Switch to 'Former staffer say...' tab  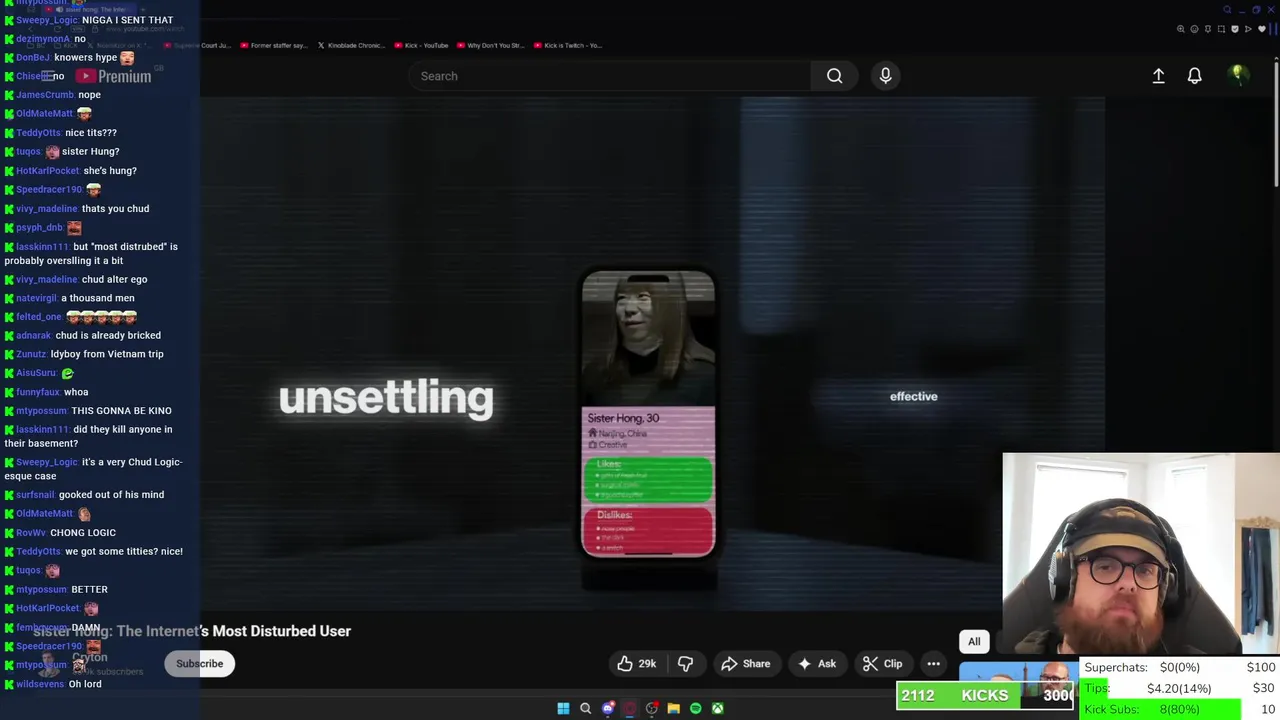click(273, 45)
